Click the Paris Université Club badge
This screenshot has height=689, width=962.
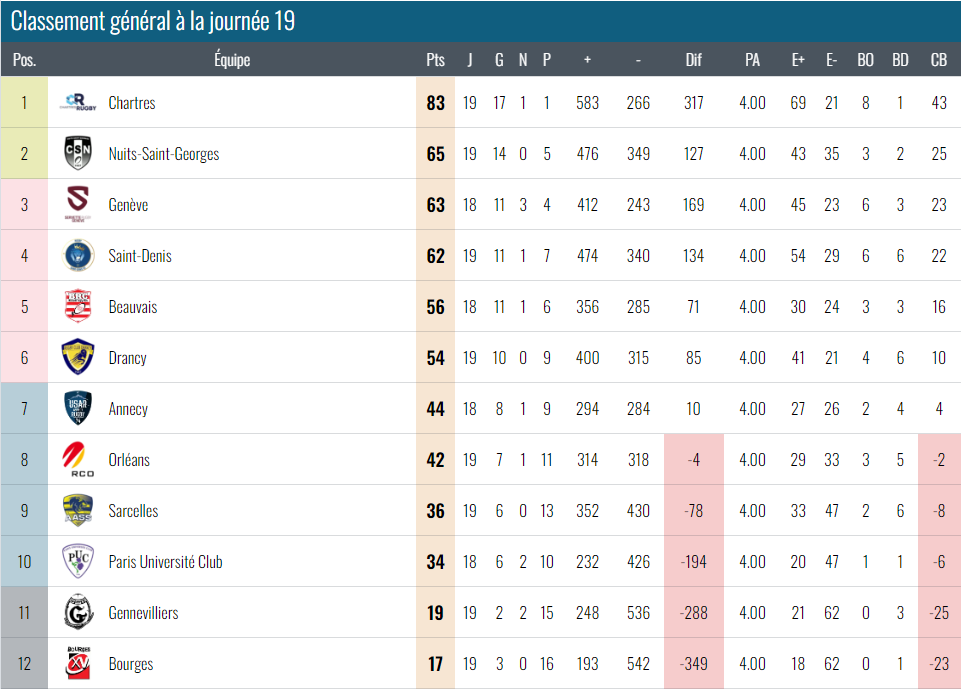pos(78,561)
